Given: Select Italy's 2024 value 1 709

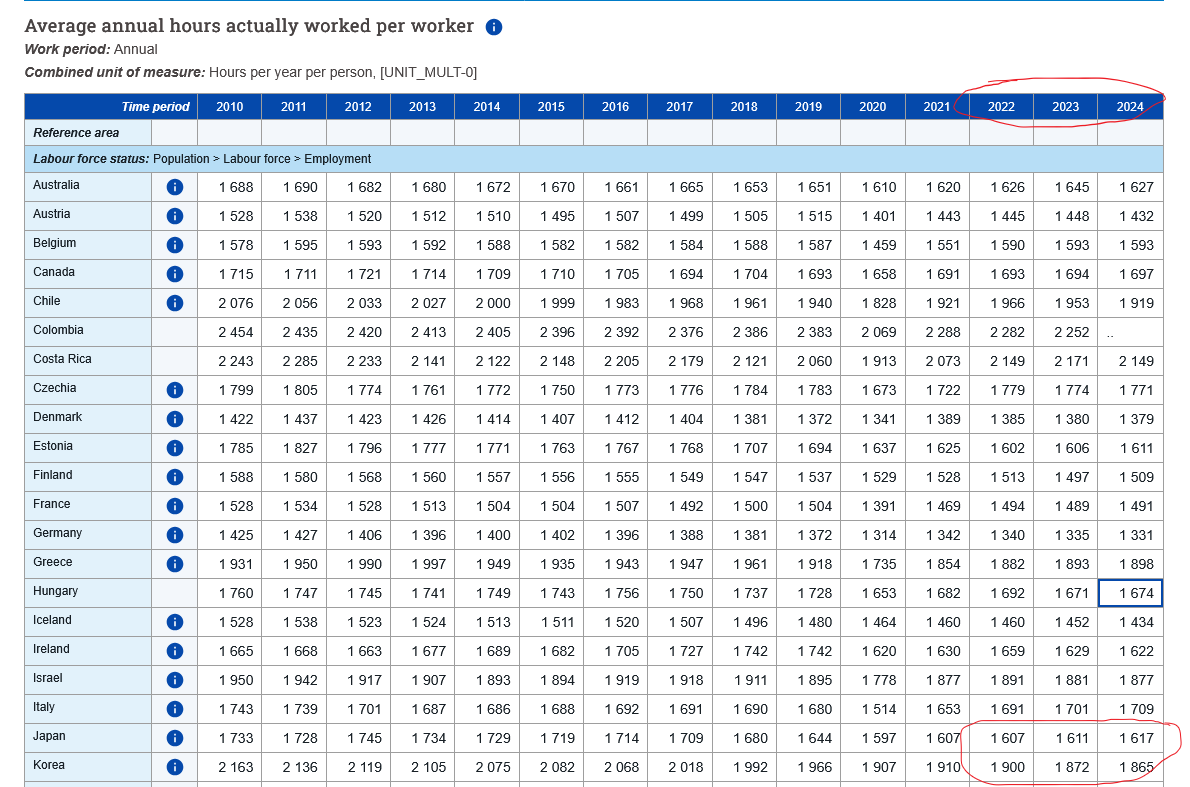Looking at the screenshot, I should [1130, 709].
